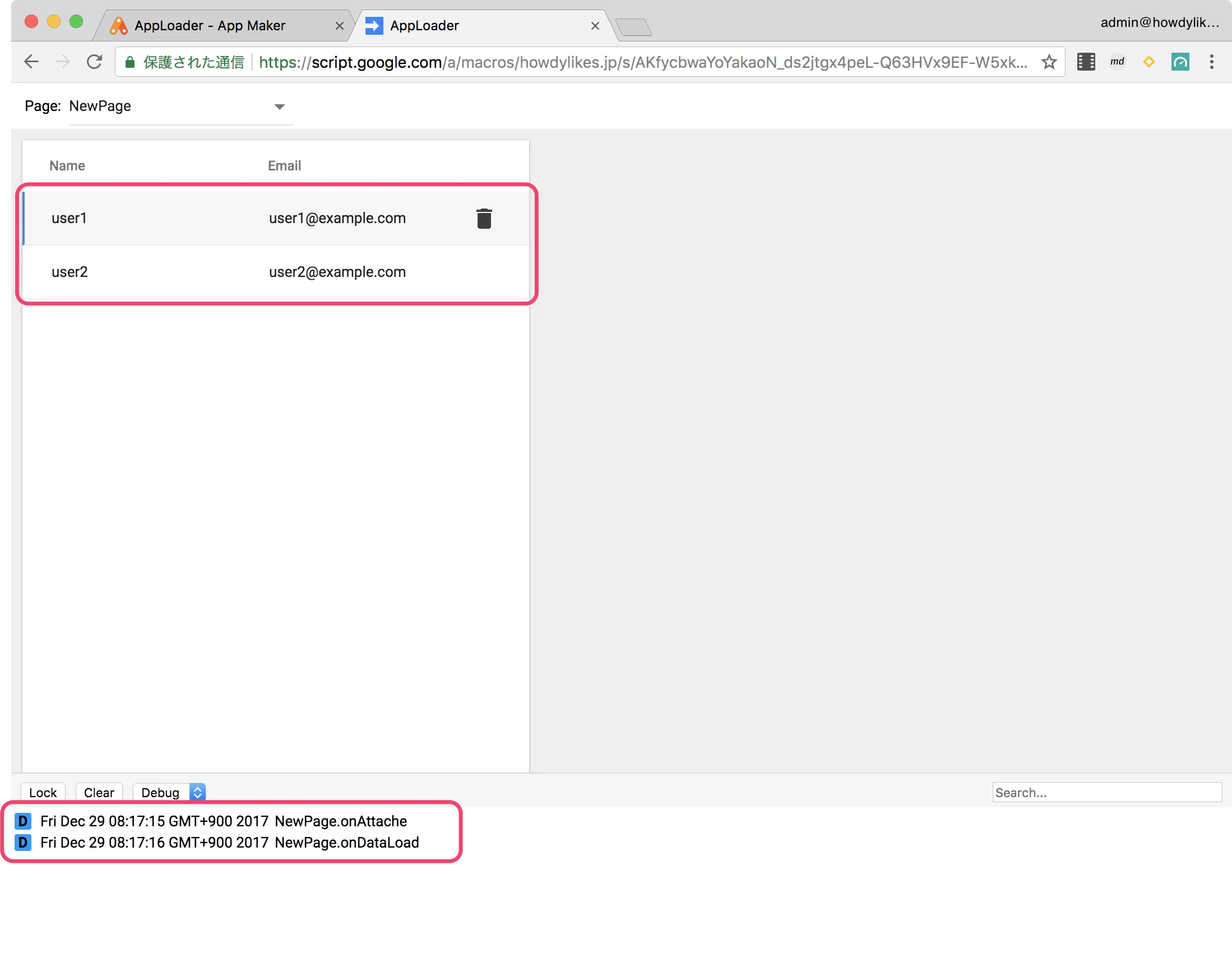Click the green secure lock icon

point(129,62)
